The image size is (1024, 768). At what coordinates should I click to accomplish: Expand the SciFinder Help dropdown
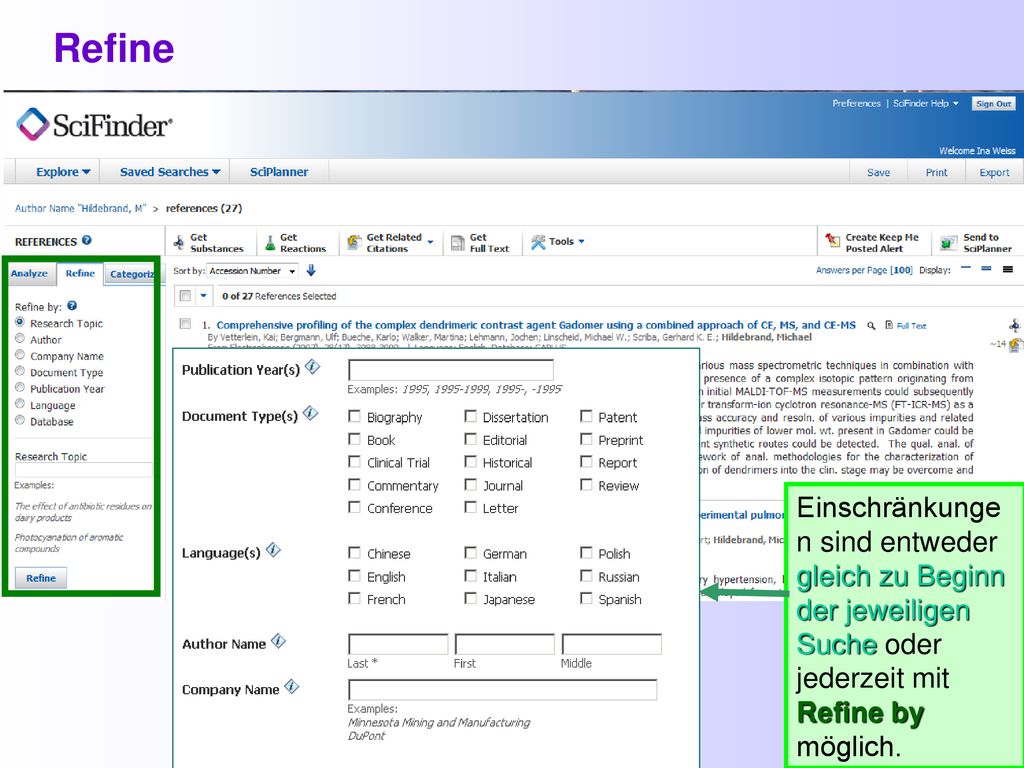pyautogui.click(x=925, y=103)
